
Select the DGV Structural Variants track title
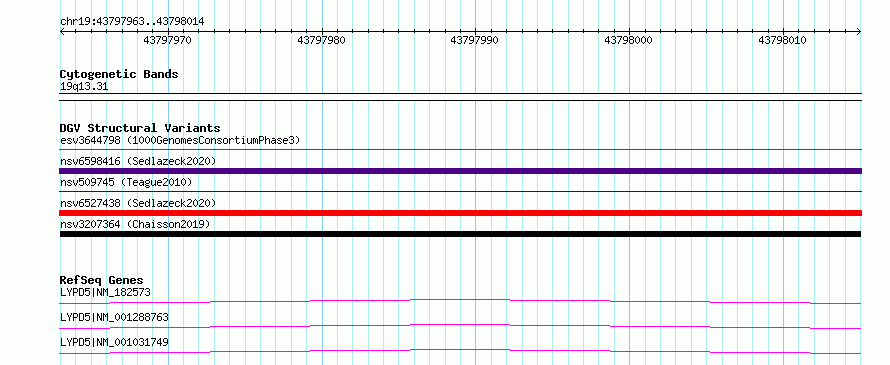click(x=140, y=128)
